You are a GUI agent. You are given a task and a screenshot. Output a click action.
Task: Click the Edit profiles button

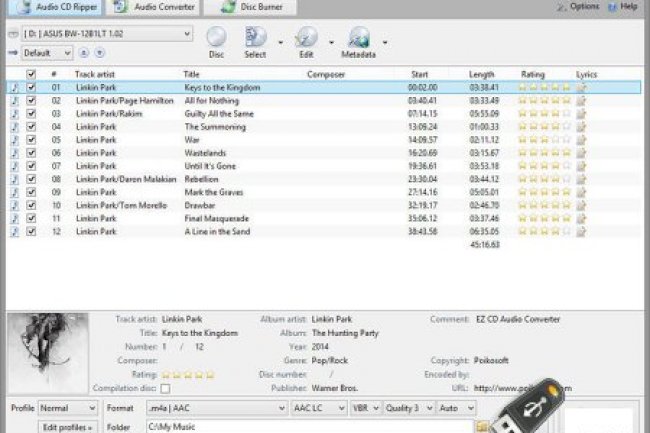click(x=68, y=427)
